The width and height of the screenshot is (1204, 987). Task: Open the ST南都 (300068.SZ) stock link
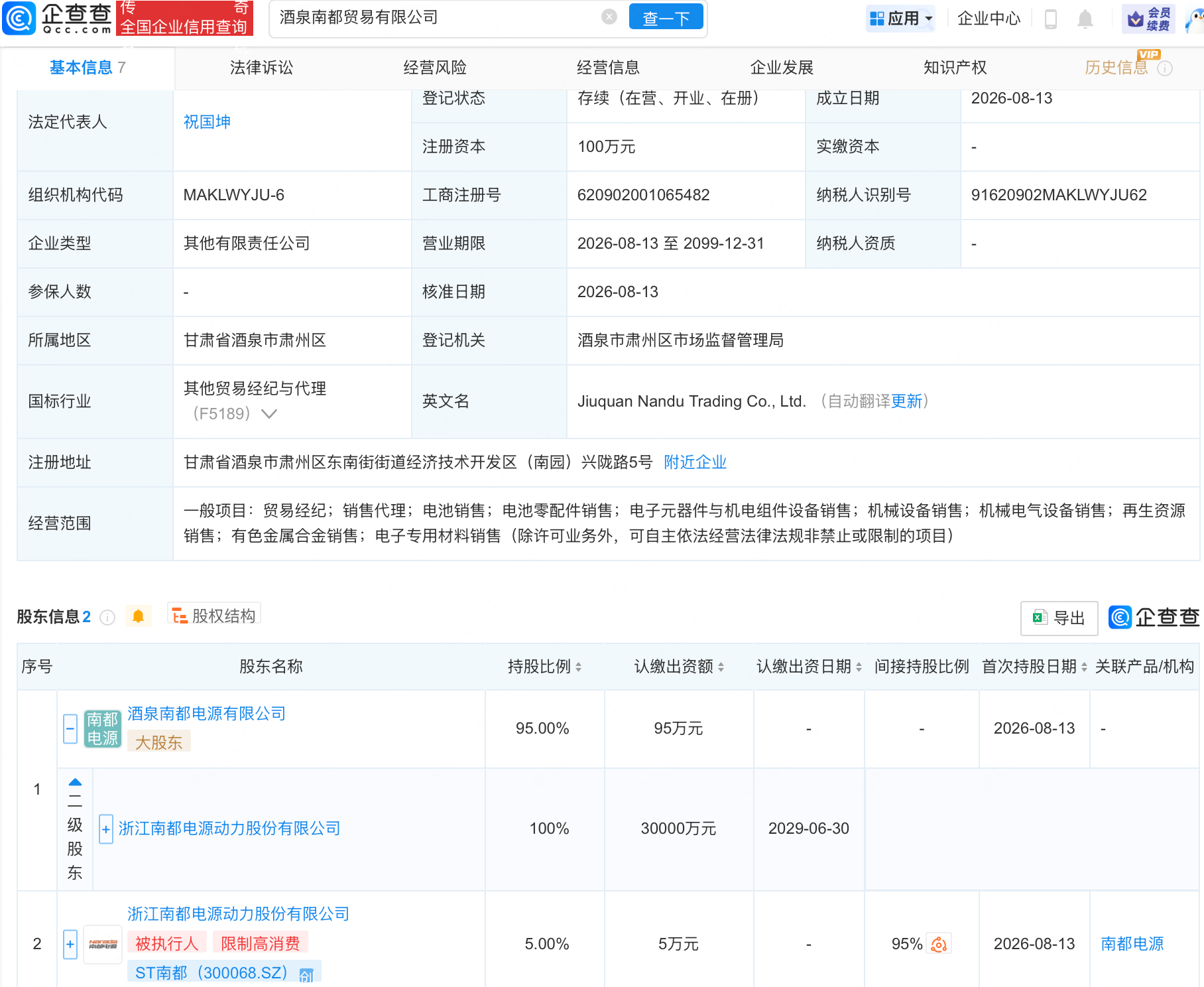(211, 973)
